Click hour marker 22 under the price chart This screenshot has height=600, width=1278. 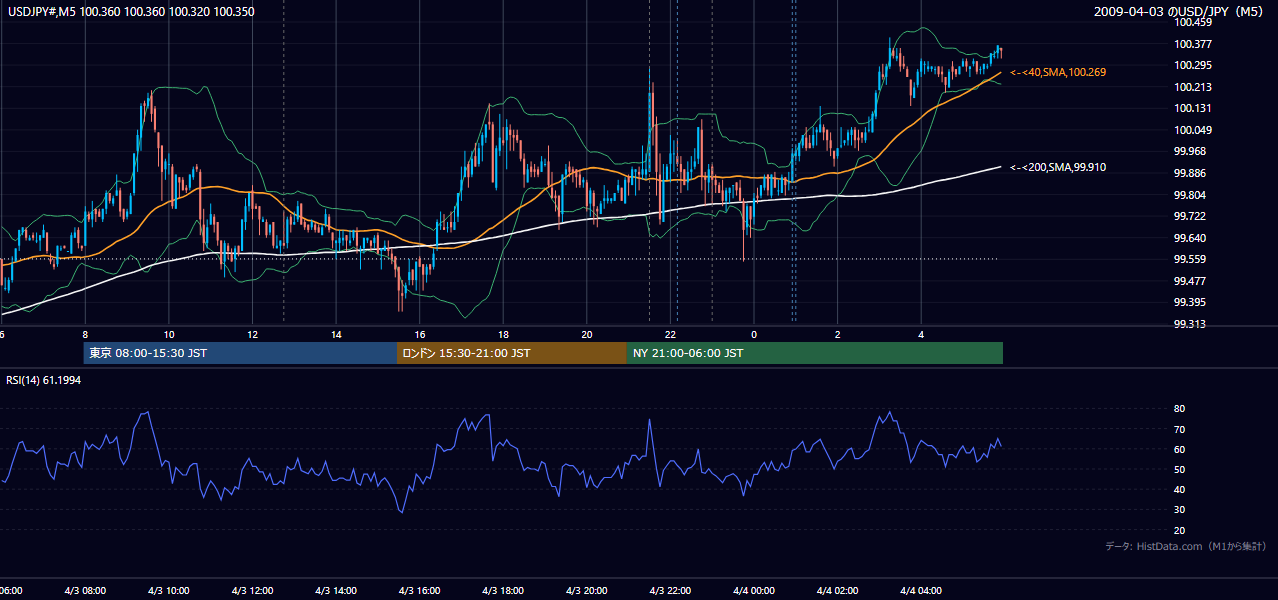[x=670, y=334]
